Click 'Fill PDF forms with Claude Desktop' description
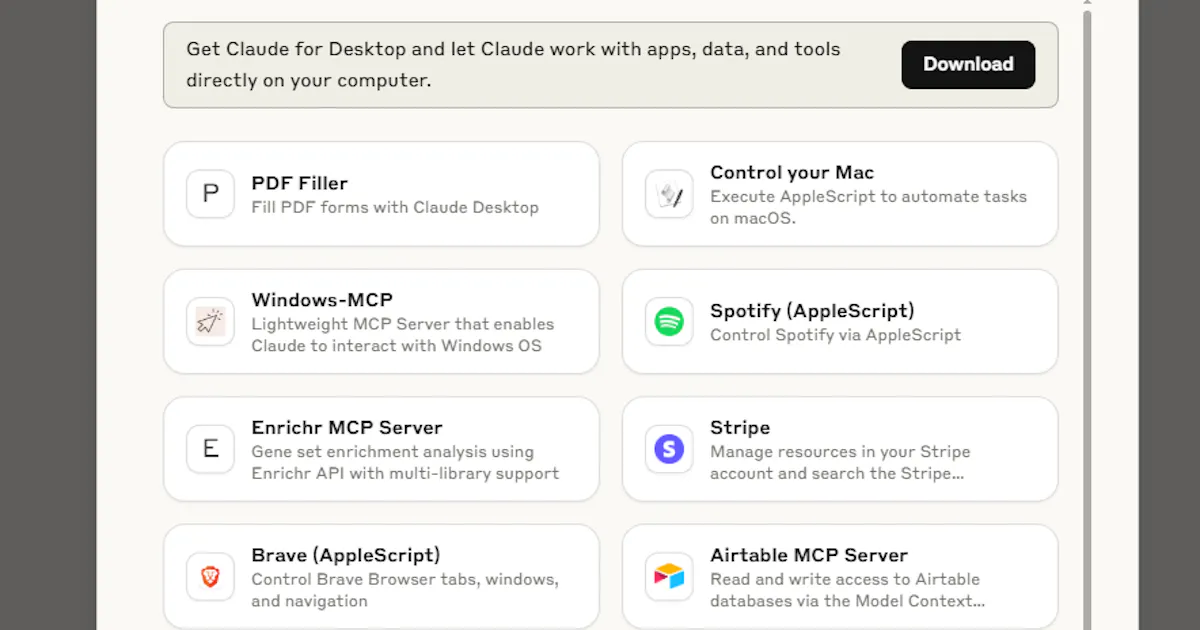 click(395, 207)
